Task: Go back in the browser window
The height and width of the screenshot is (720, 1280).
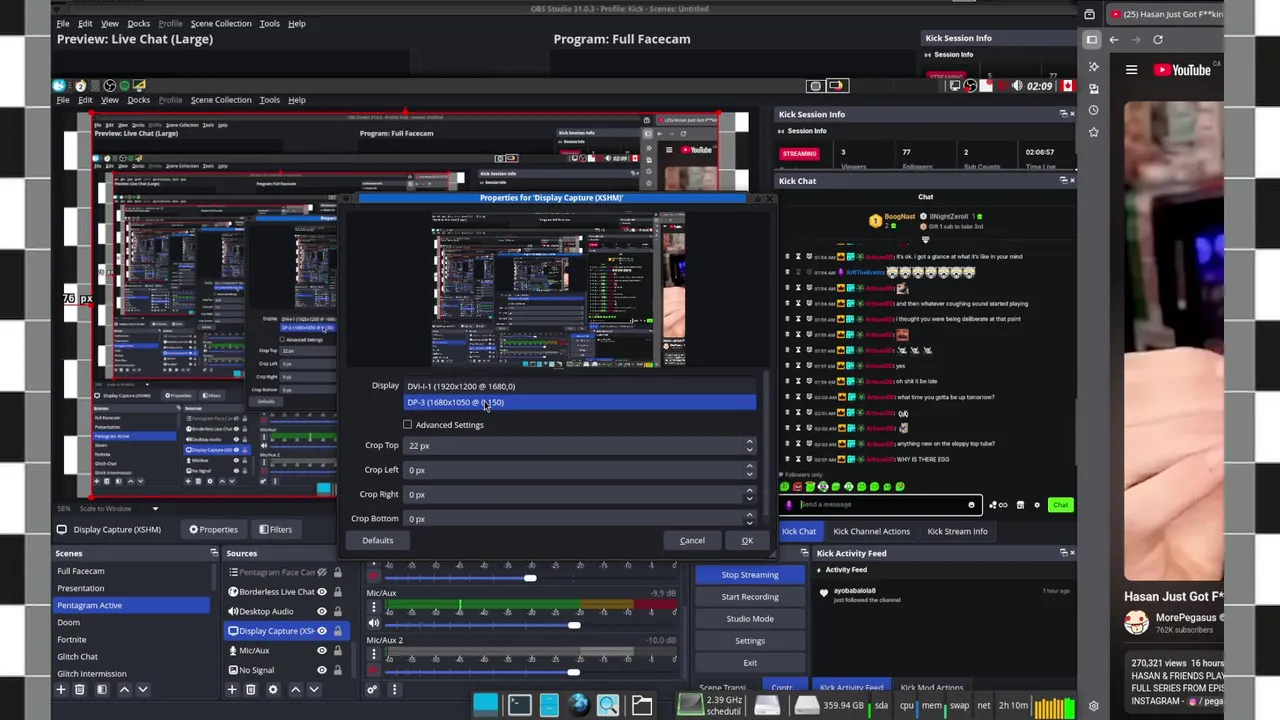Action: [x=1114, y=40]
